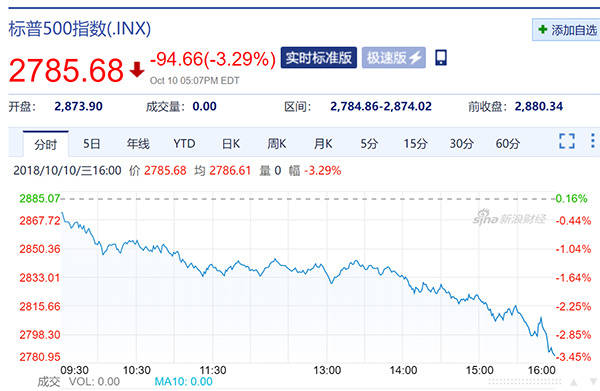Click the lightning bolt speed icon
Image resolution: width=600 pixels, height=391 pixels.
(415, 58)
